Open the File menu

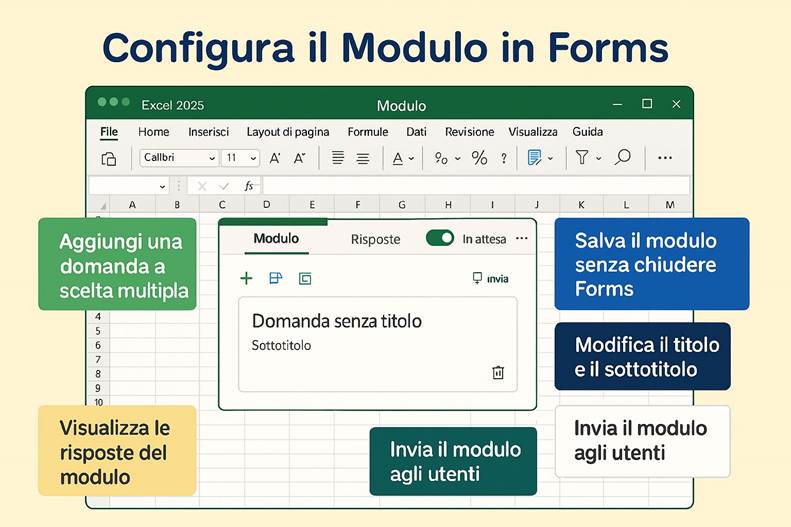(109, 132)
